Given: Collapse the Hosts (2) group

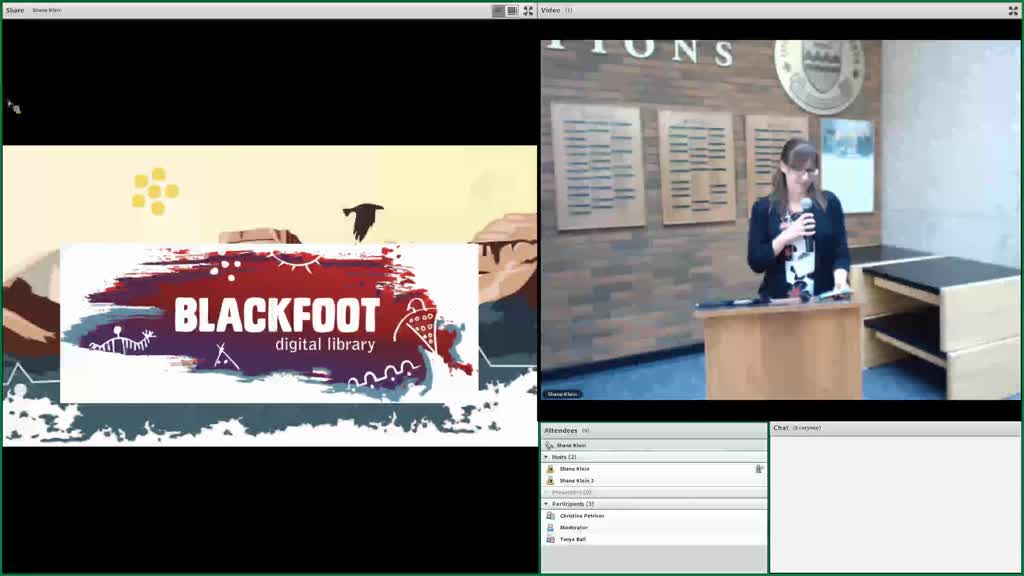Looking at the screenshot, I should 547,457.
